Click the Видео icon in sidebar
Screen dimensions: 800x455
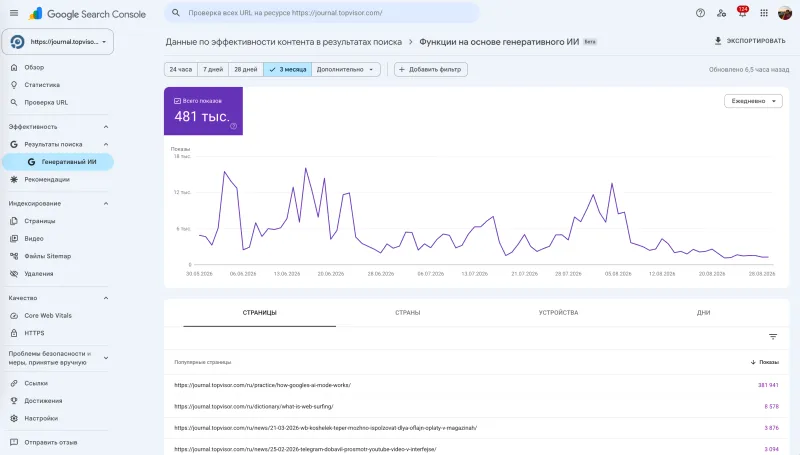pyautogui.click(x=14, y=239)
